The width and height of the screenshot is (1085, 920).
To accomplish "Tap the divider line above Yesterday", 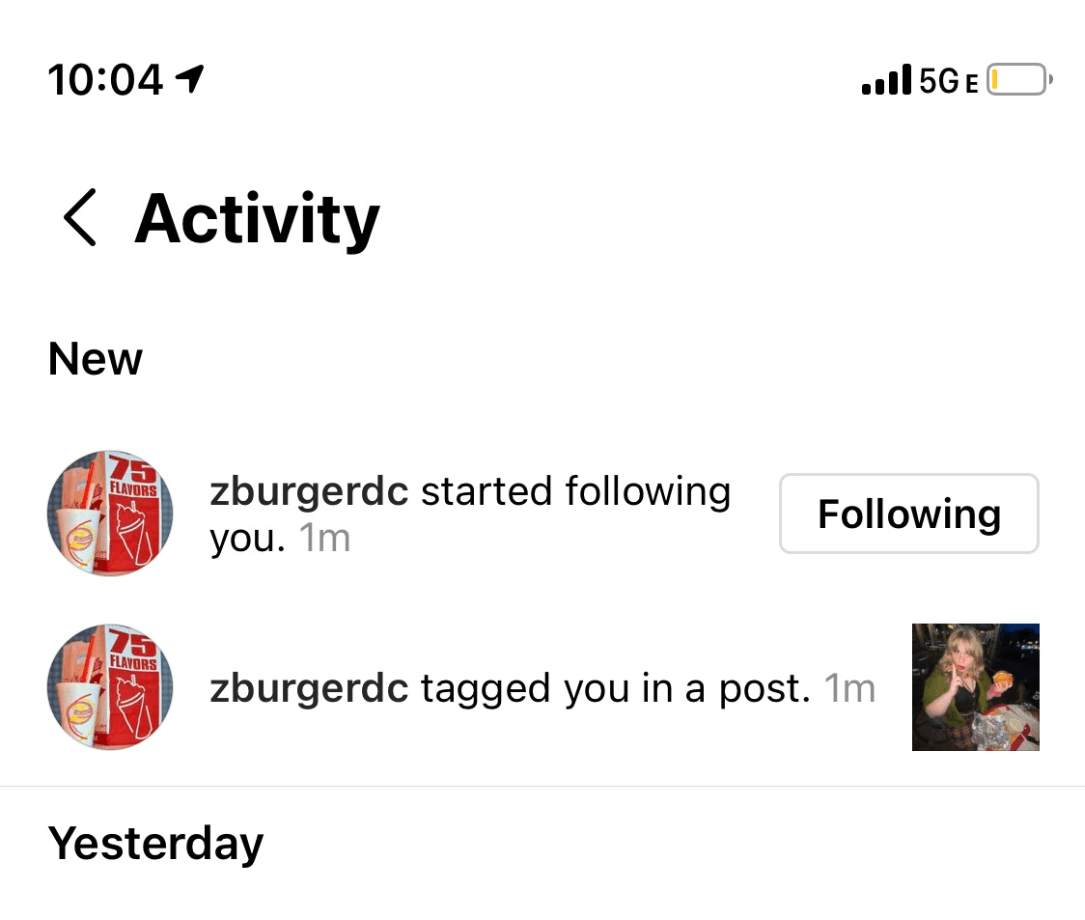I will click(542, 786).
